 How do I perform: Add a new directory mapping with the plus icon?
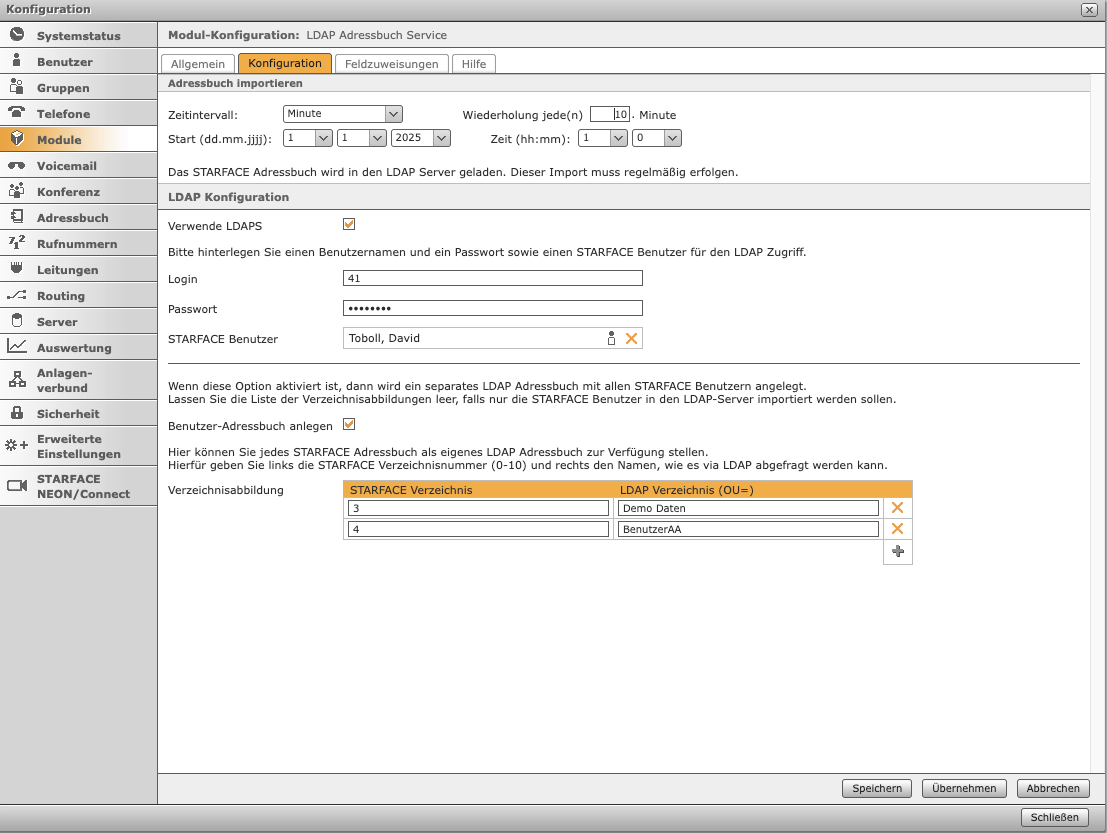[897, 552]
